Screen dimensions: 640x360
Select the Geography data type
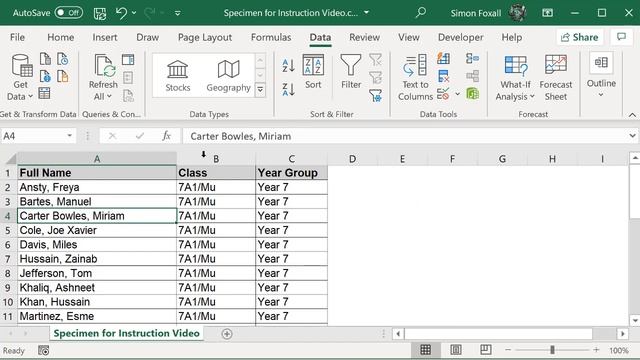pyautogui.click(x=228, y=76)
